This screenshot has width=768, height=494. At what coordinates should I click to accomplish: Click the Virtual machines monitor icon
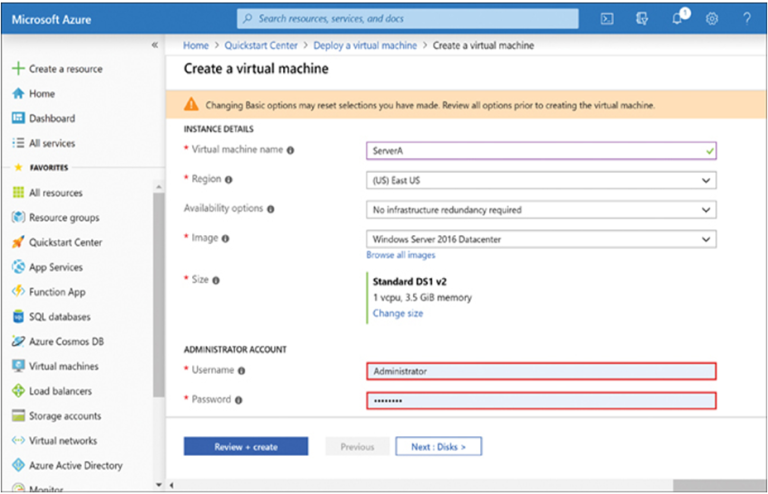[x=18, y=366]
